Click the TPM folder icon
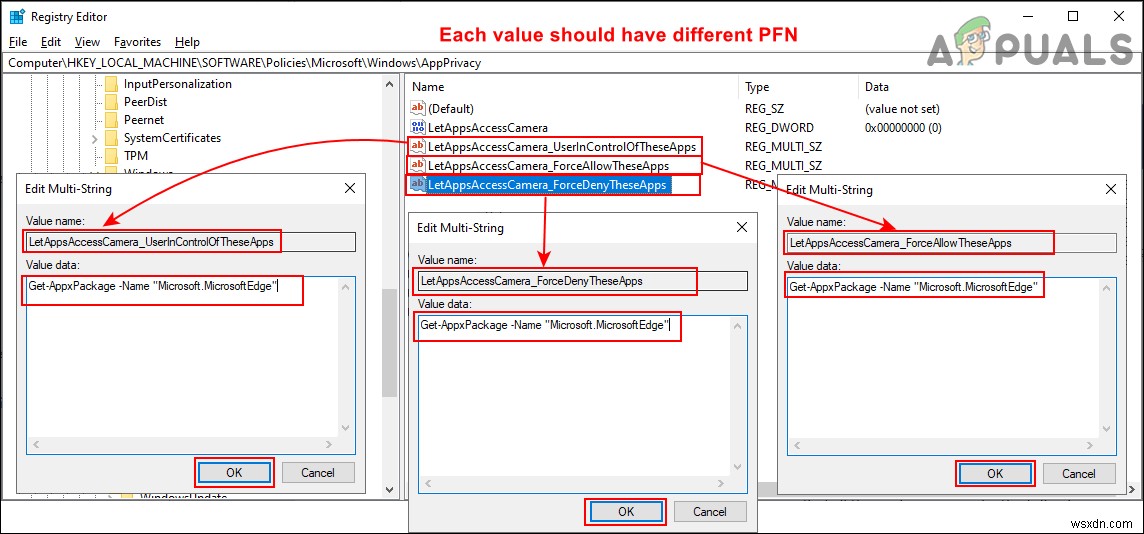Viewport: 1144px width, 534px height. click(x=111, y=155)
